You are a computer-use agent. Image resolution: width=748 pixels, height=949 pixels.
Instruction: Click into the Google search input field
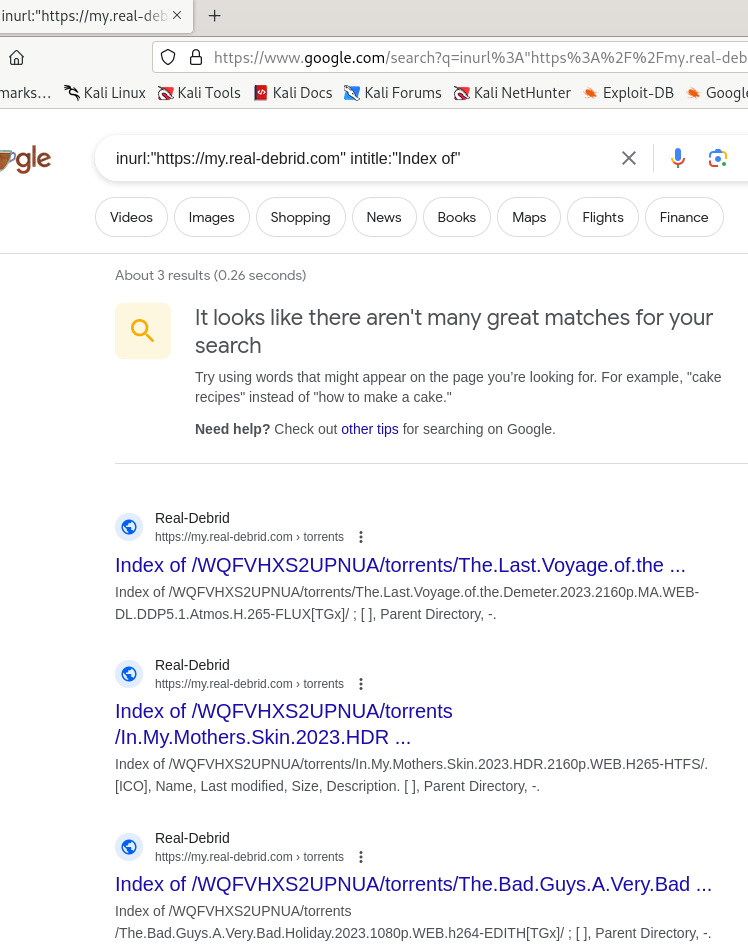point(350,158)
